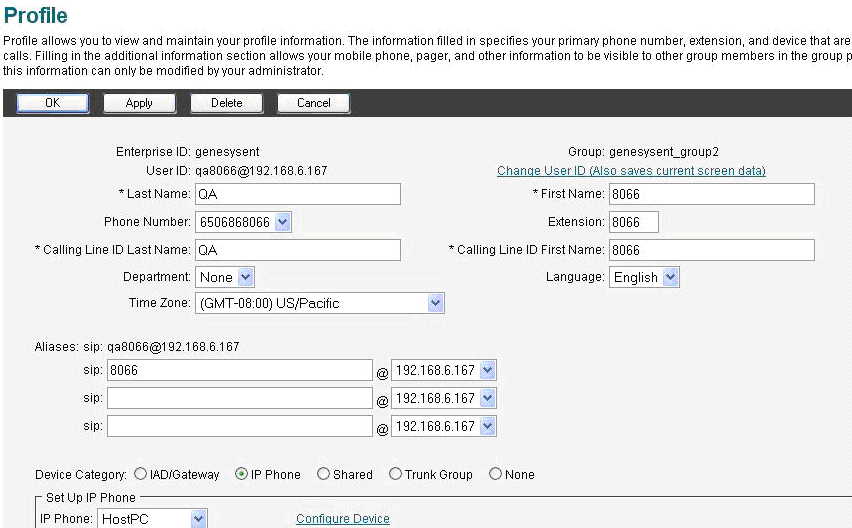Screen dimensions: 852x528
Task: Expand the Language dropdown
Action: pos(670,277)
